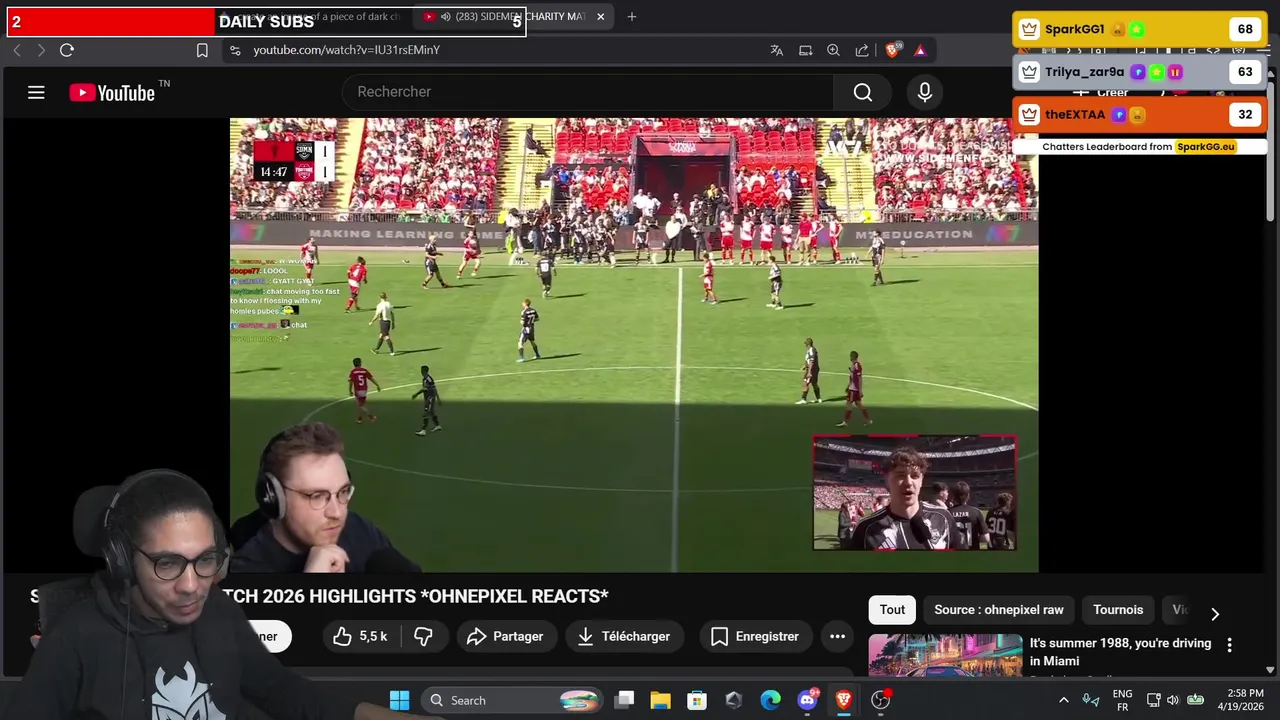The image size is (1280, 720).
Task: Click Trilya_zar9a leaderboard entry
Action: [1140, 72]
